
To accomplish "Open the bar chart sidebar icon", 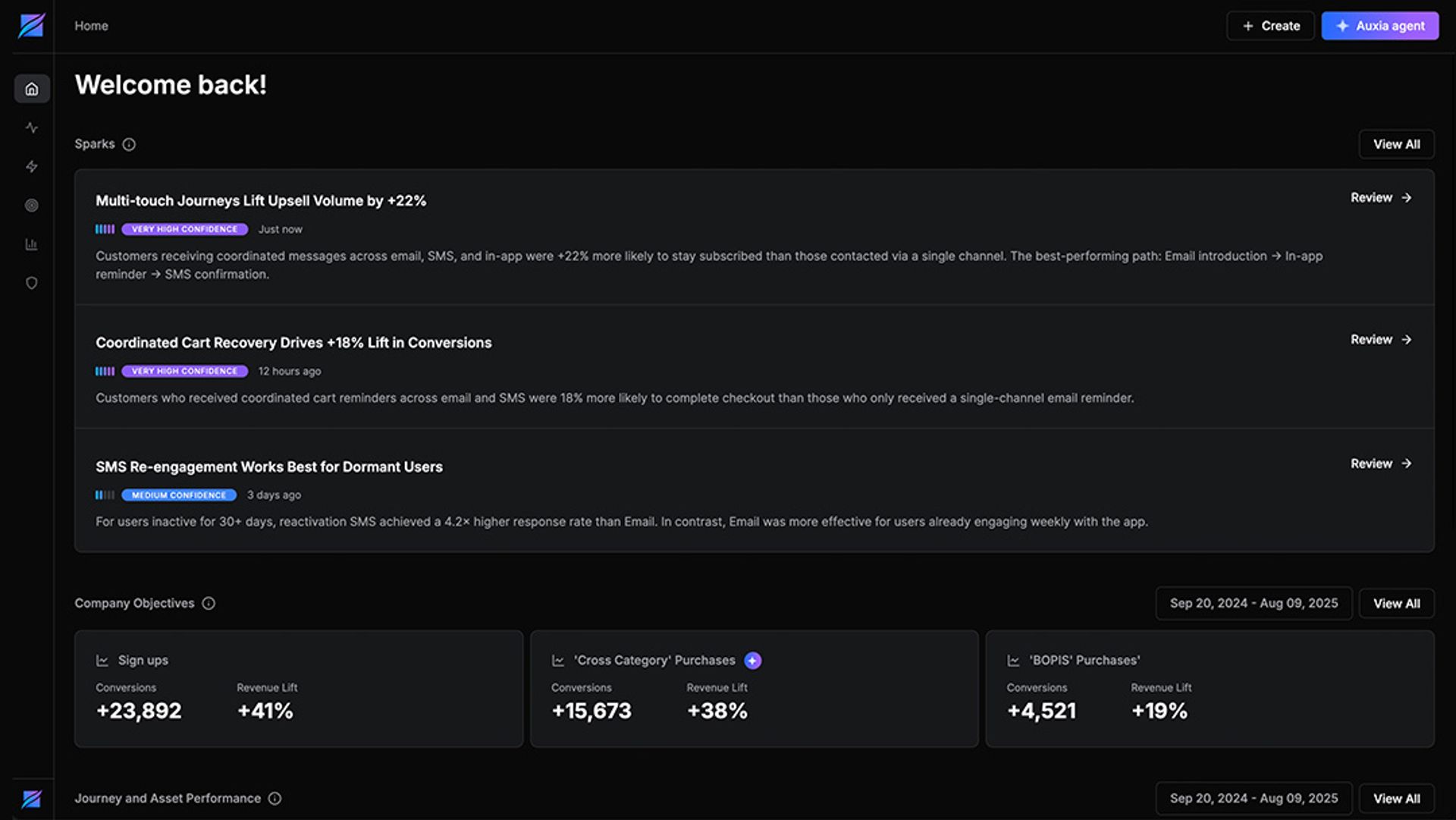I will 32,244.
